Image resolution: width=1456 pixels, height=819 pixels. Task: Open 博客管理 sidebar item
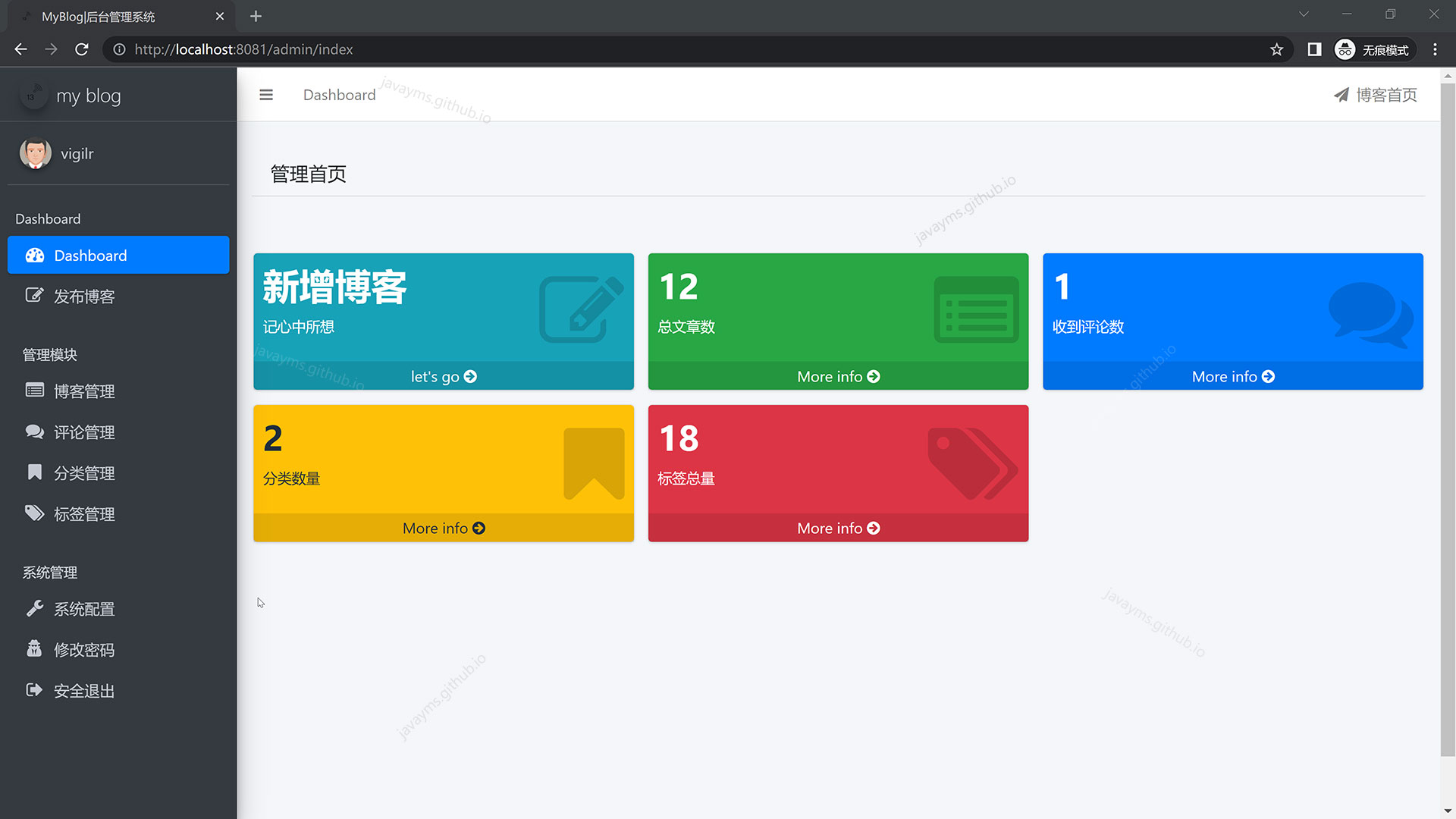point(83,391)
